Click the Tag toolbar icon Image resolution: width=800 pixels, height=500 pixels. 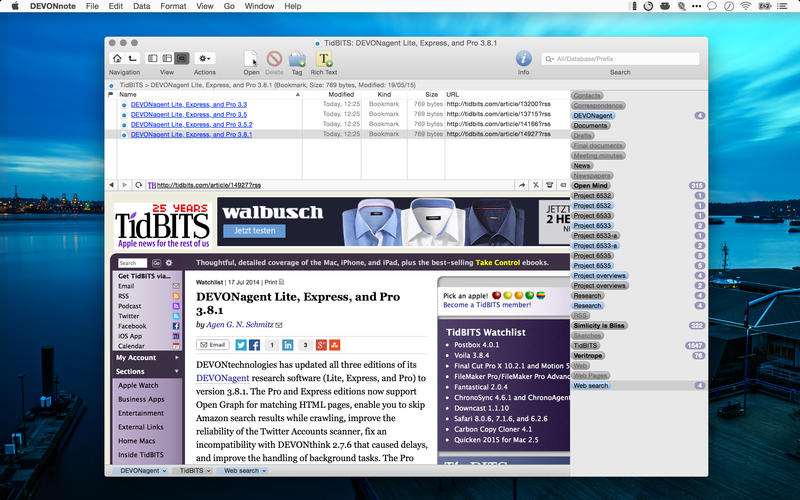tap(297, 59)
